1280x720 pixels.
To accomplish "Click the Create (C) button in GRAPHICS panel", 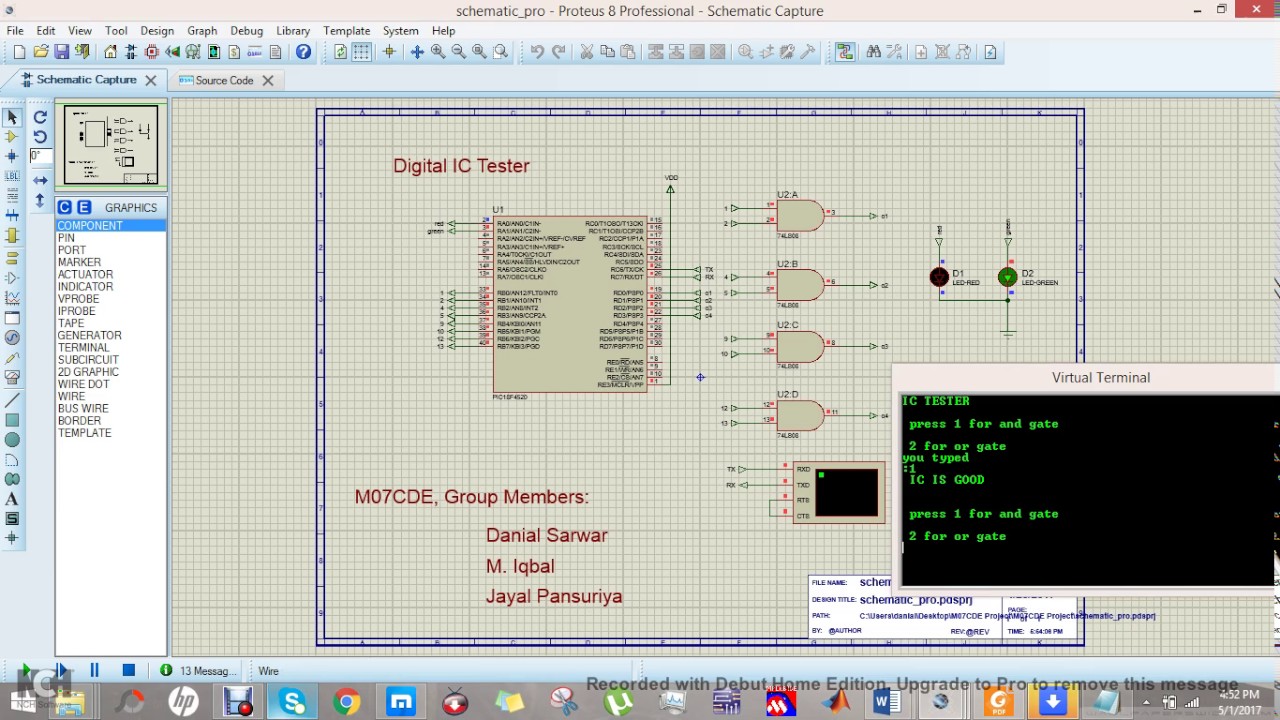I will click(x=65, y=207).
